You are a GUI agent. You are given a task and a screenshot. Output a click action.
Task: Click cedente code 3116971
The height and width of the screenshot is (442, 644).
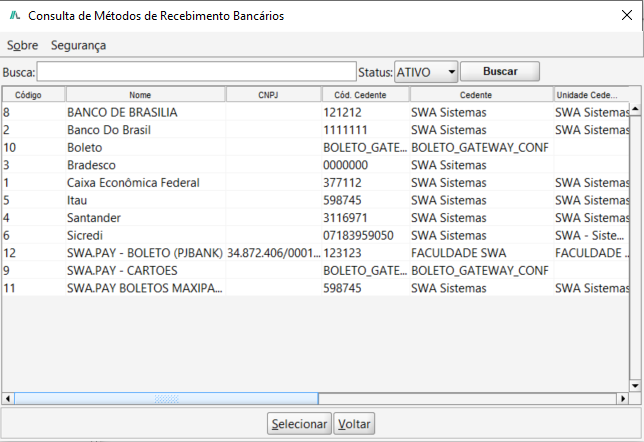pyautogui.click(x=345, y=218)
